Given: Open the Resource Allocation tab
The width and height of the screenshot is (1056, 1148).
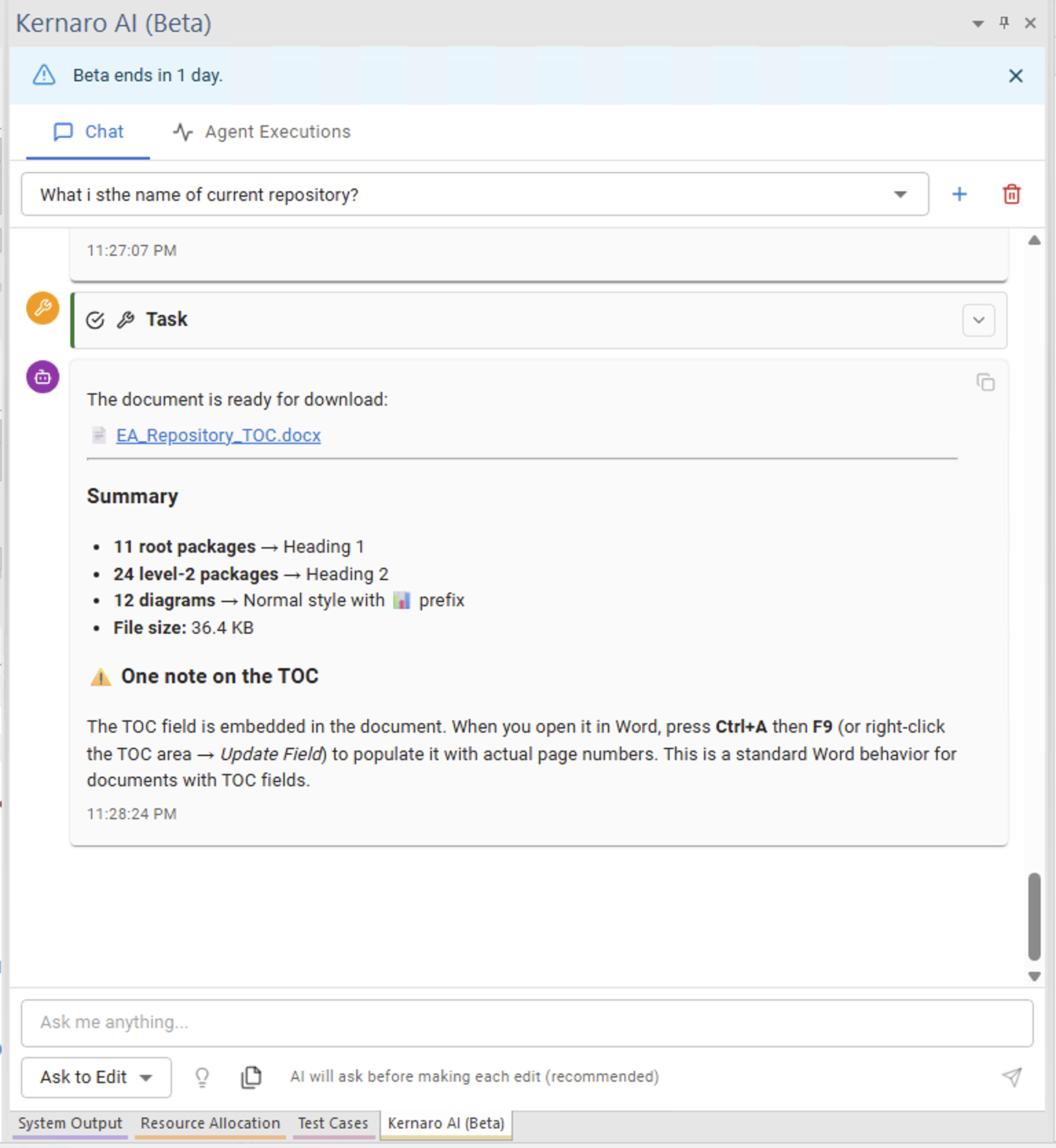Looking at the screenshot, I should [210, 1124].
